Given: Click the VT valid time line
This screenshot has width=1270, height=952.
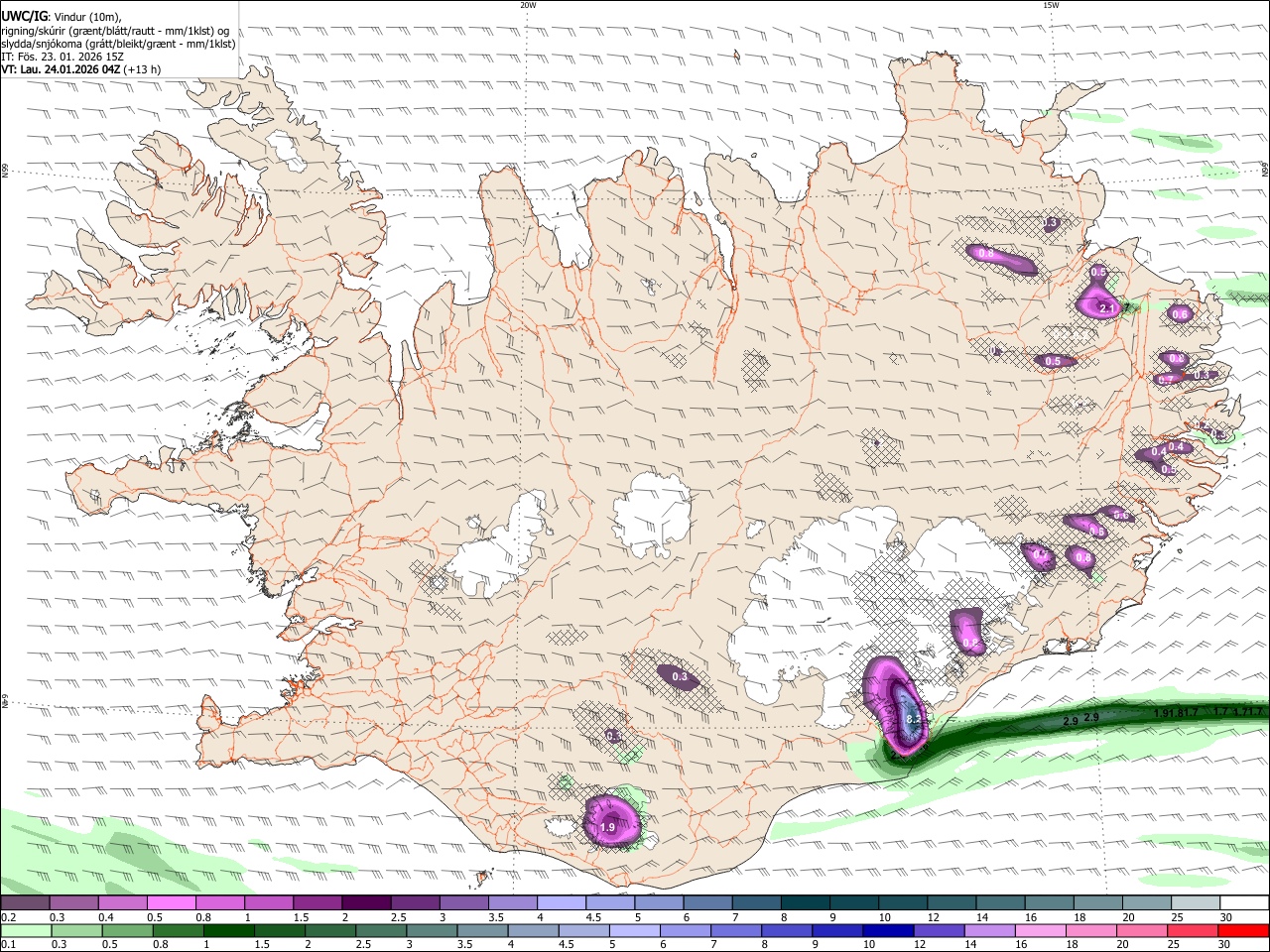Looking at the screenshot, I should (x=81, y=69).
